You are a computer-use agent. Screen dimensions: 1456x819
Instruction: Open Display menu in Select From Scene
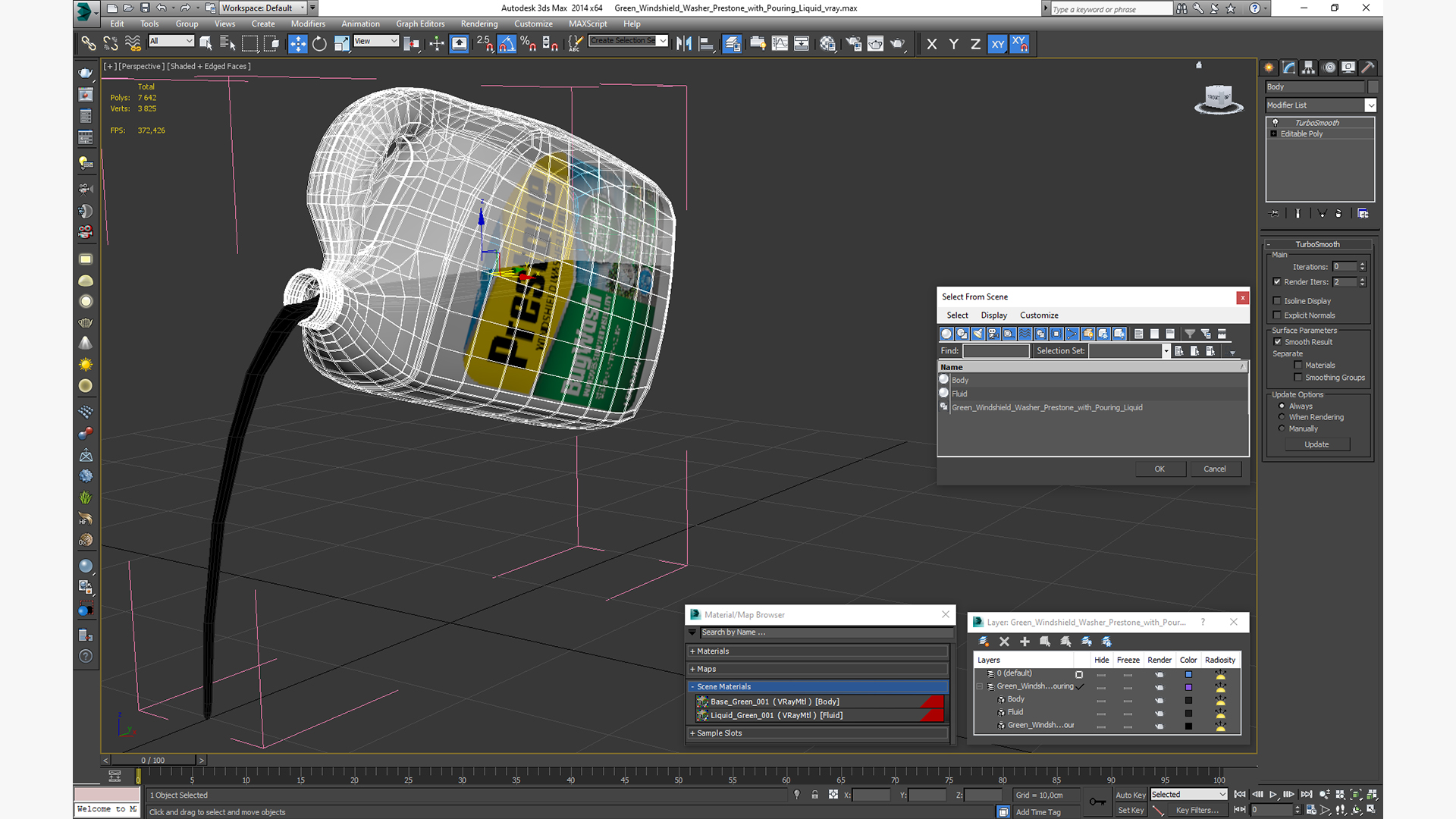(993, 315)
